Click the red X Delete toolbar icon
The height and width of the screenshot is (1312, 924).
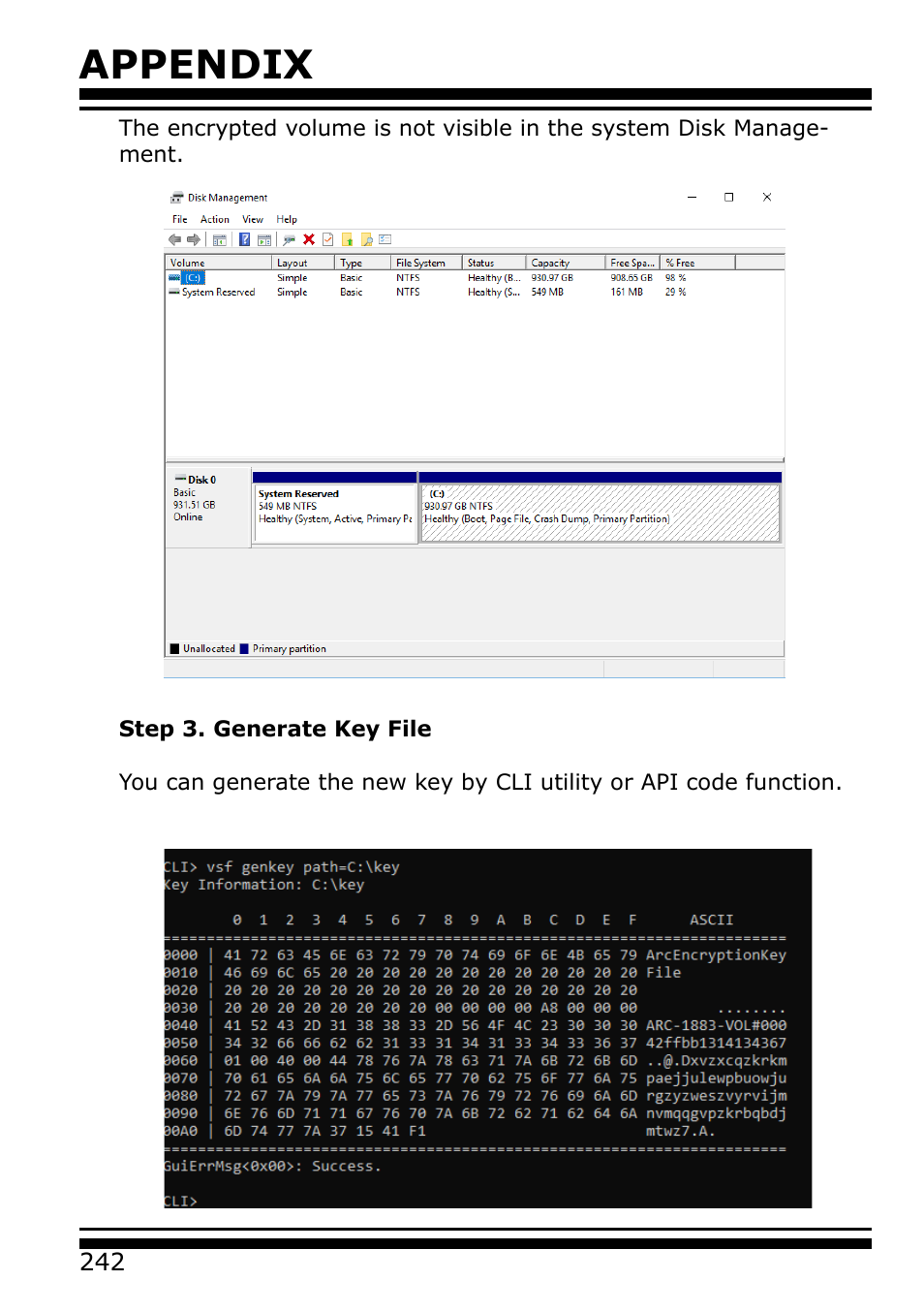309,239
